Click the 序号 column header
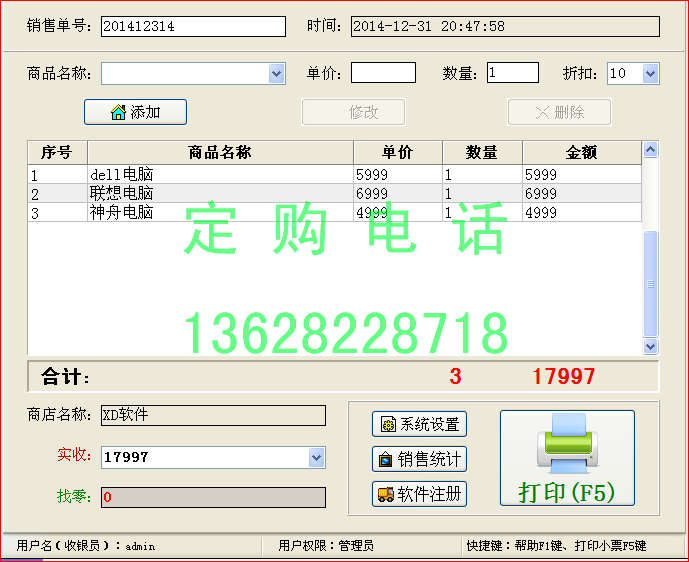This screenshot has height=562, width=689. 57,152
